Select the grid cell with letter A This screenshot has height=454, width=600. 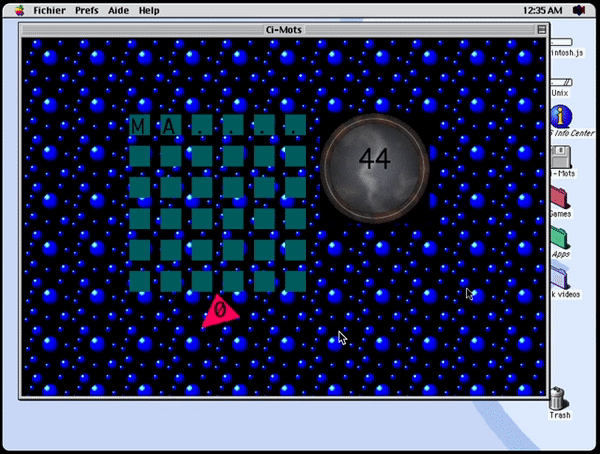coord(171,125)
